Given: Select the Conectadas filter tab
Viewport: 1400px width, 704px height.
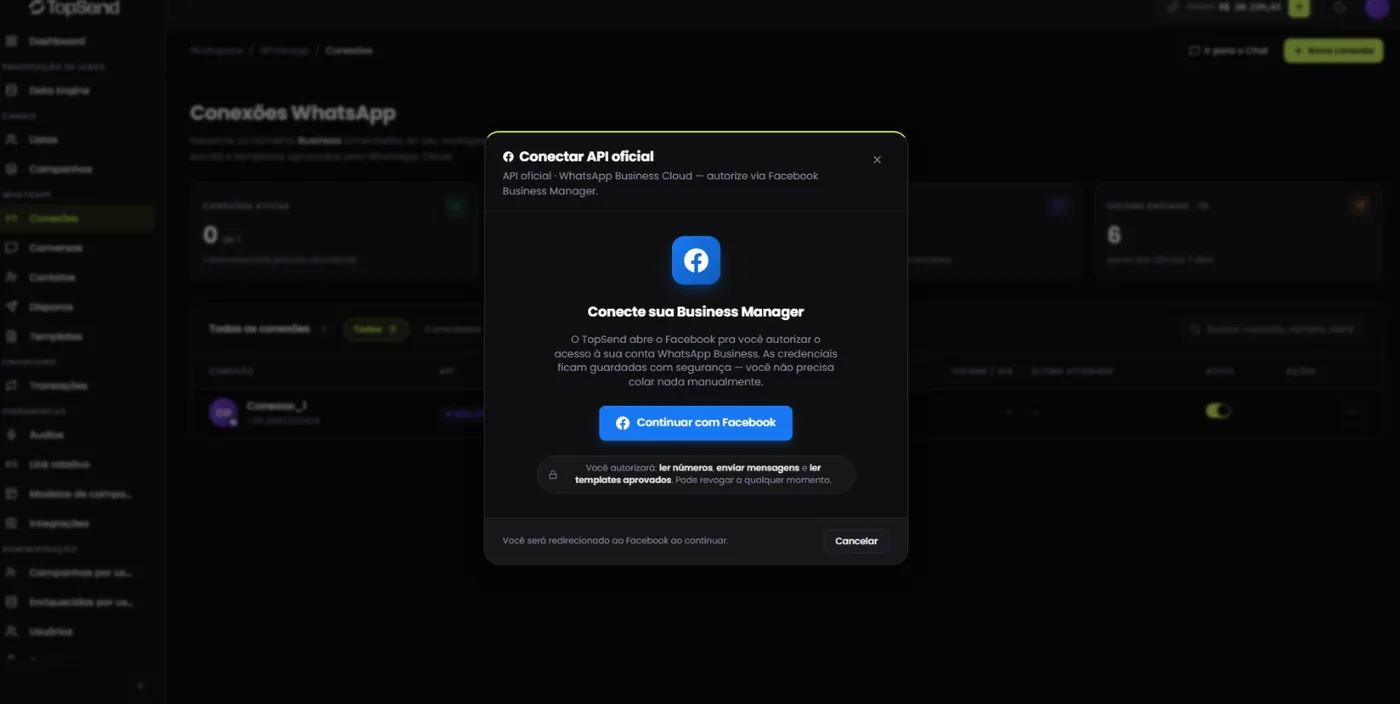Looking at the screenshot, I should (452, 329).
